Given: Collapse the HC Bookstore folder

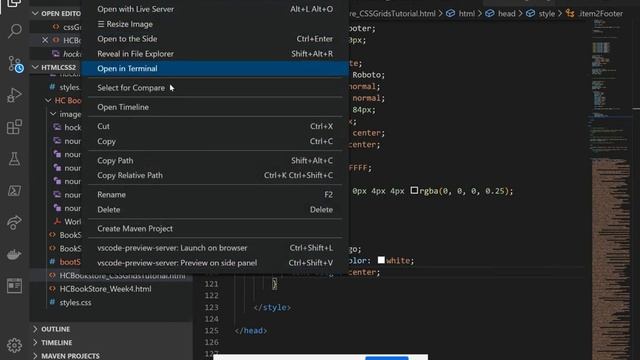Looking at the screenshot, I should (48, 100).
